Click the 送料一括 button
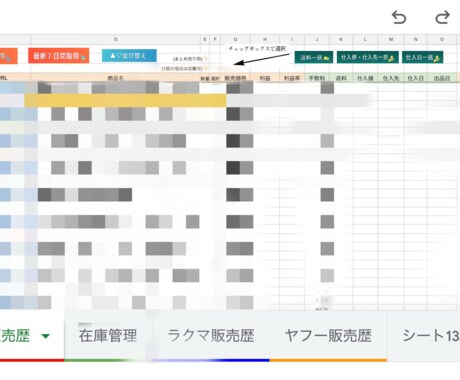 point(314,58)
